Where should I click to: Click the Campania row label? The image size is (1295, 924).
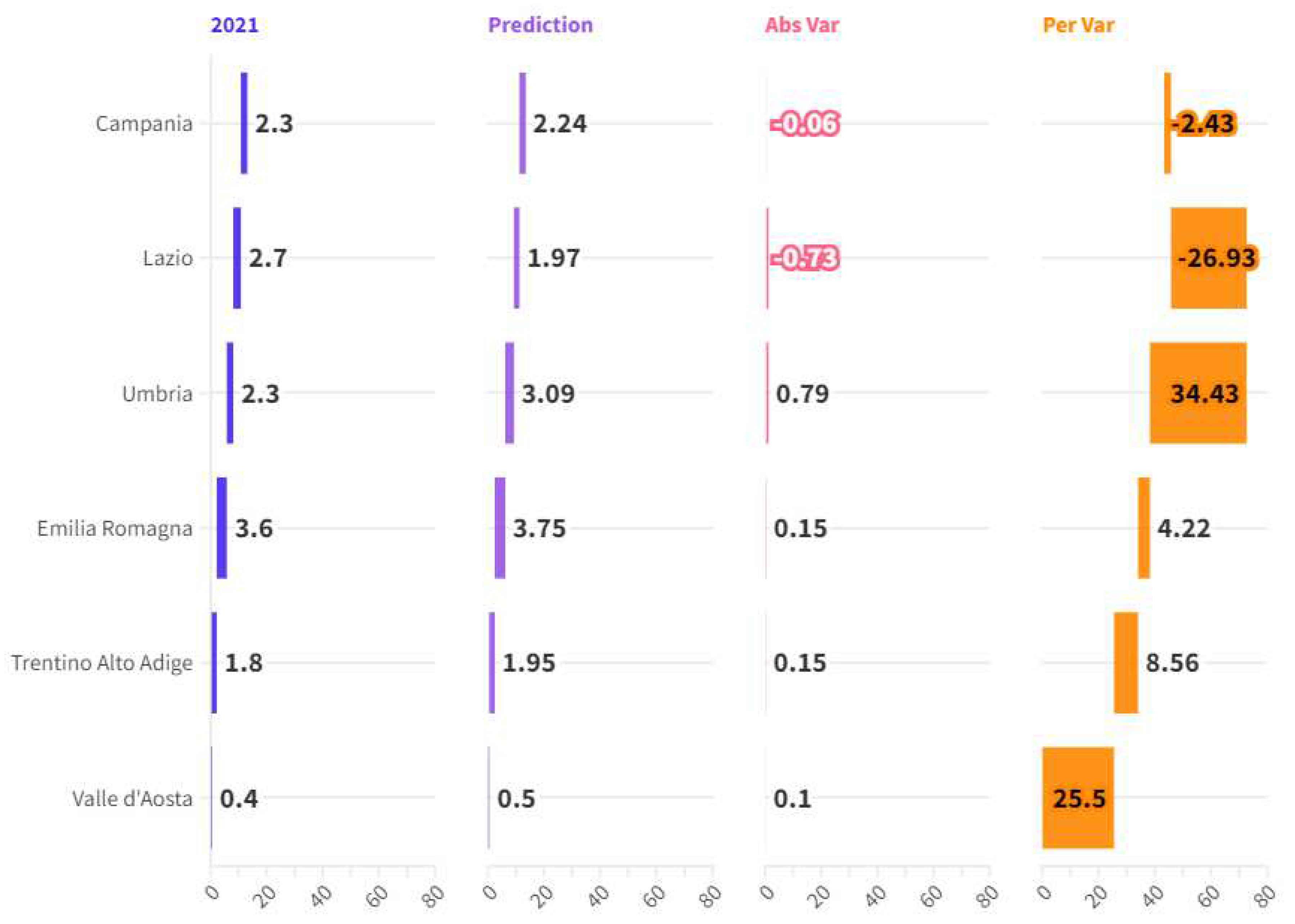[x=144, y=123]
